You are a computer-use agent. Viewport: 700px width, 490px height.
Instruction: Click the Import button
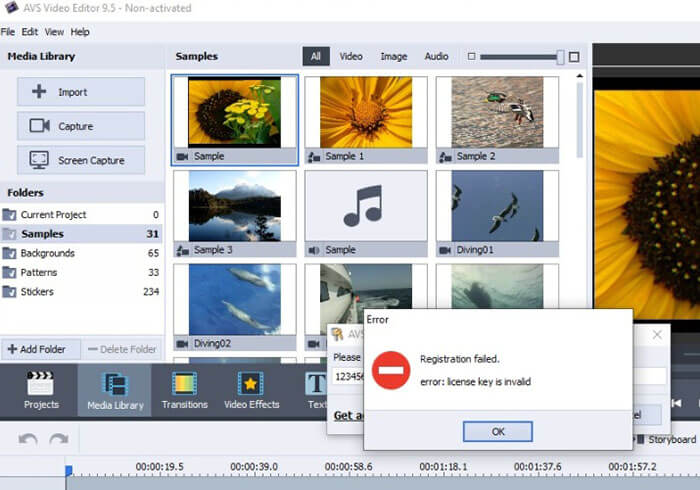[81, 91]
